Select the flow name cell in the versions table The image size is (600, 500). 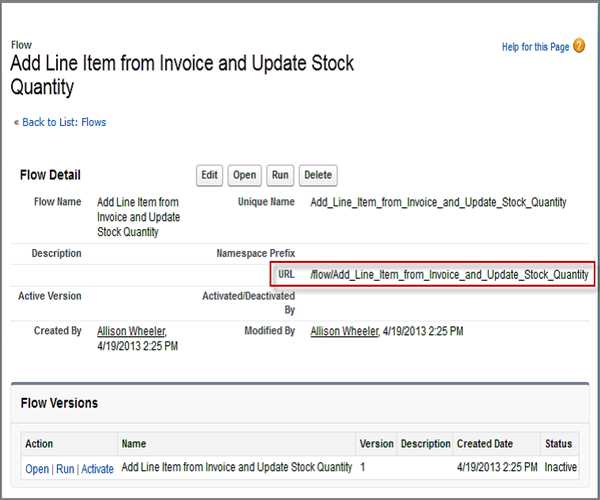[x=236, y=467]
